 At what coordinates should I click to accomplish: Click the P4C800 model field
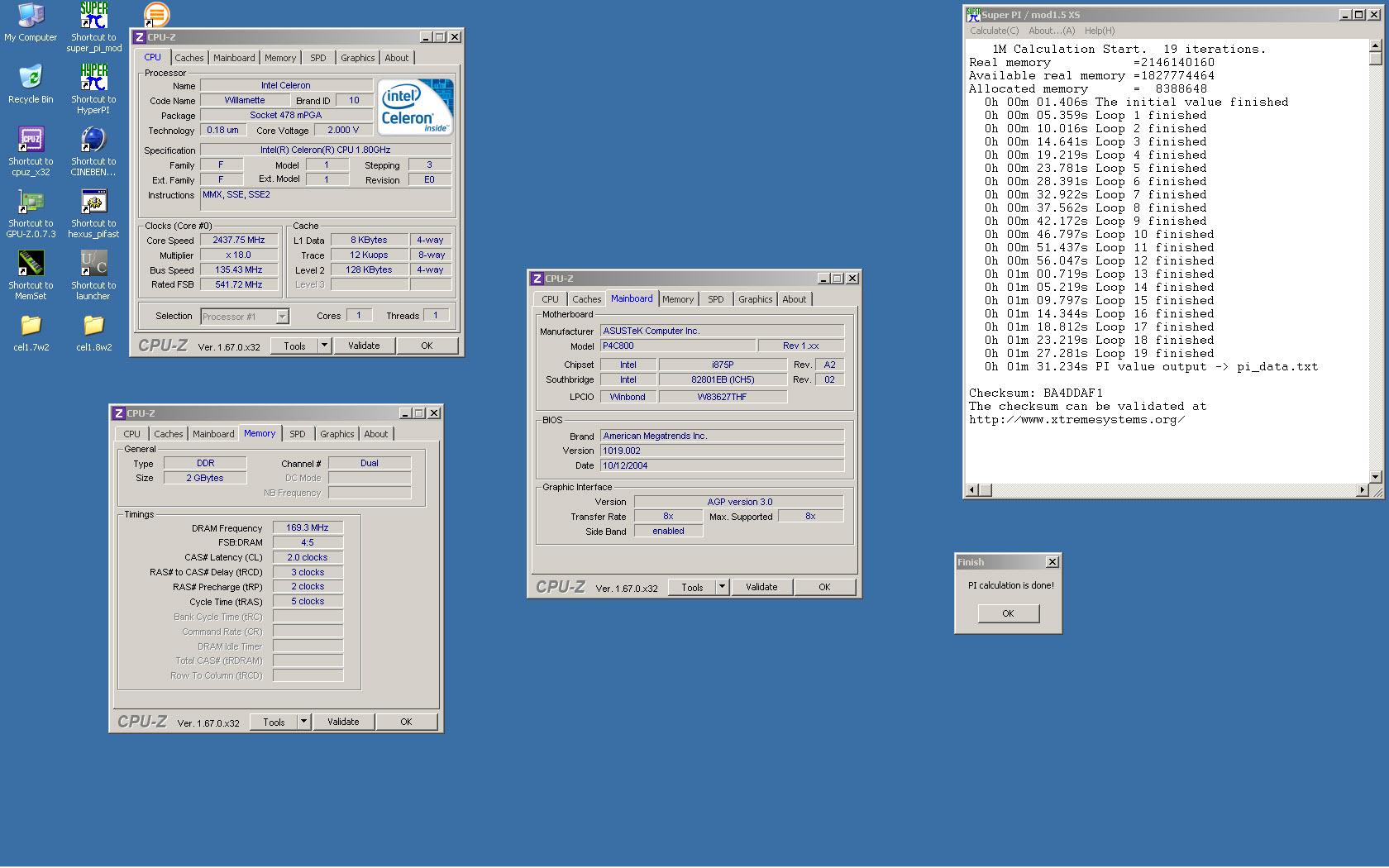678,346
